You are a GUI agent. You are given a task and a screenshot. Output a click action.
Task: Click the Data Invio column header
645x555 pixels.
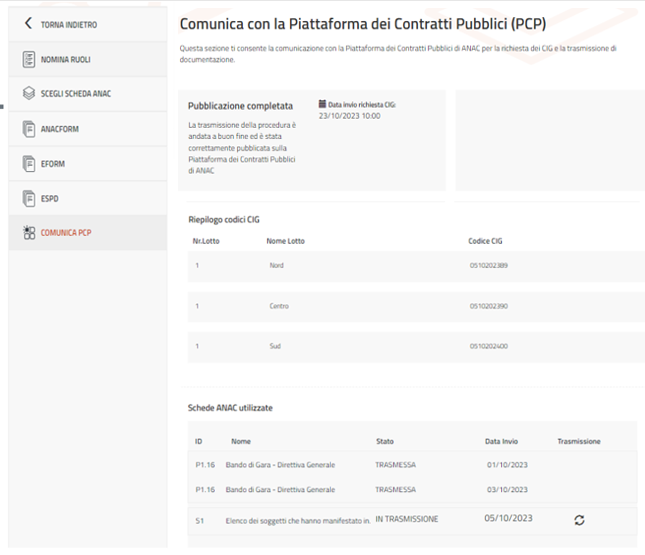pos(501,441)
